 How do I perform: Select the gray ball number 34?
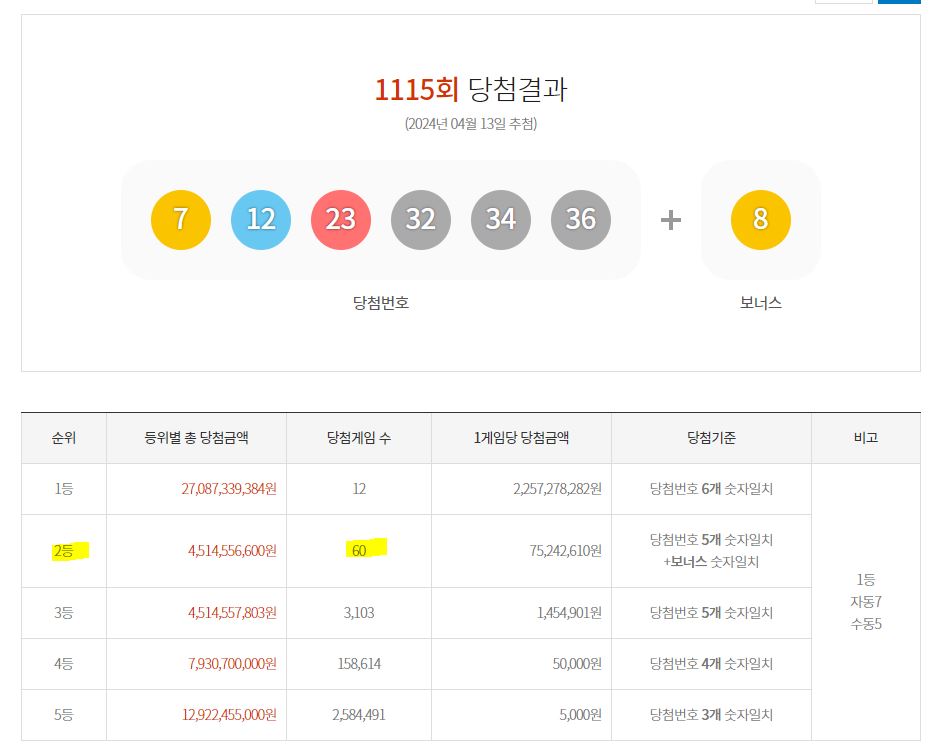tap(500, 219)
